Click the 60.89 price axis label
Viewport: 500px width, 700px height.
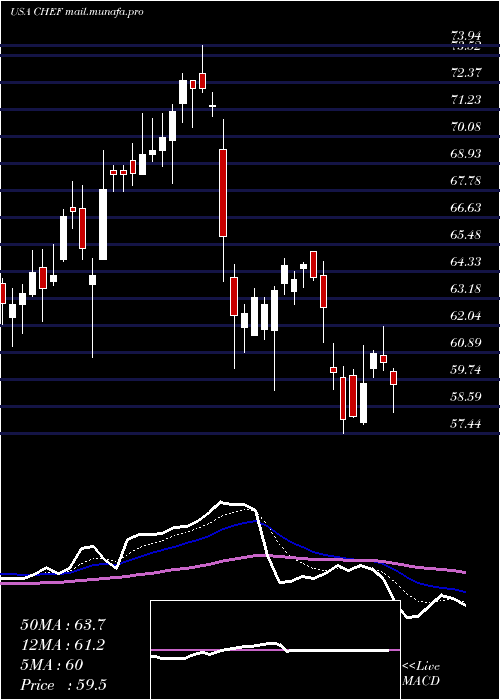coord(466,342)
